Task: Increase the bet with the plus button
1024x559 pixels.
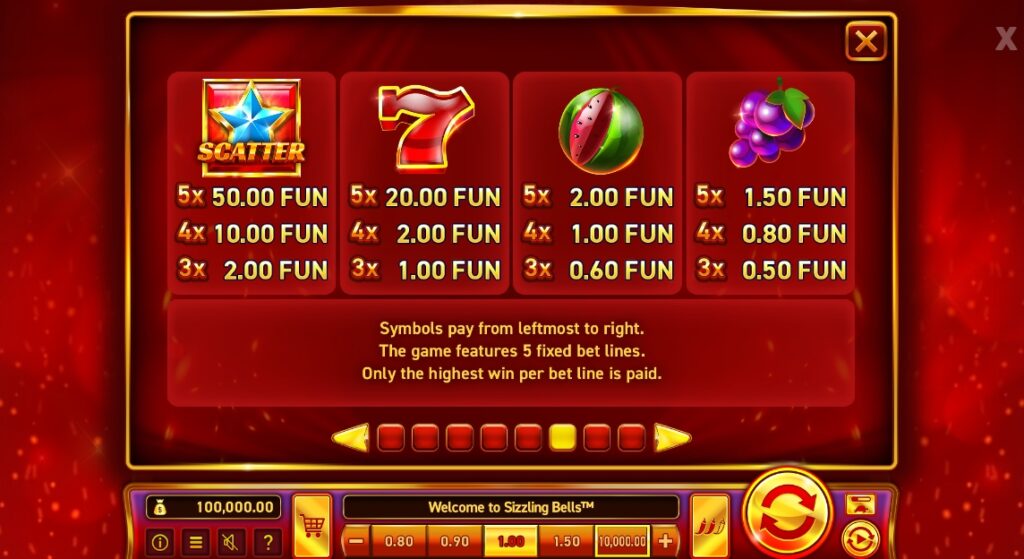Action: click(665, 541)
